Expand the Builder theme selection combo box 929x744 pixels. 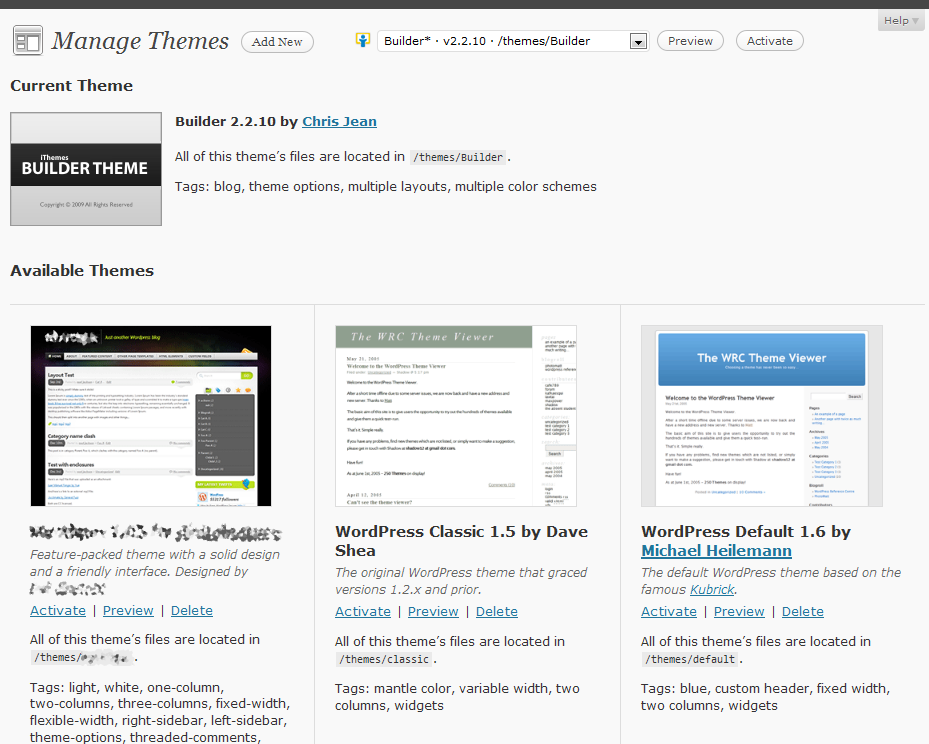[x=513, y=41]
